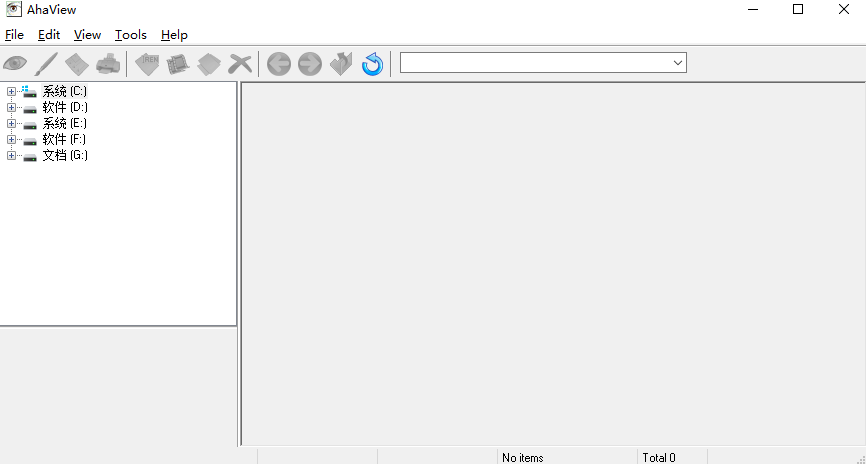Refresh with the blue circular arrow
866x464 pixels.
(372, 64)
